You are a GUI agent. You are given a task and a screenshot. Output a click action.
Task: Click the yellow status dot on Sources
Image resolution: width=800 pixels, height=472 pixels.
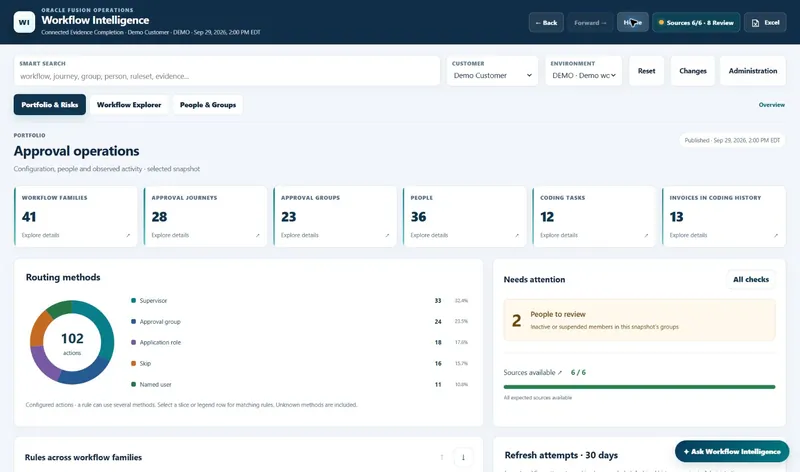(661, 22)
